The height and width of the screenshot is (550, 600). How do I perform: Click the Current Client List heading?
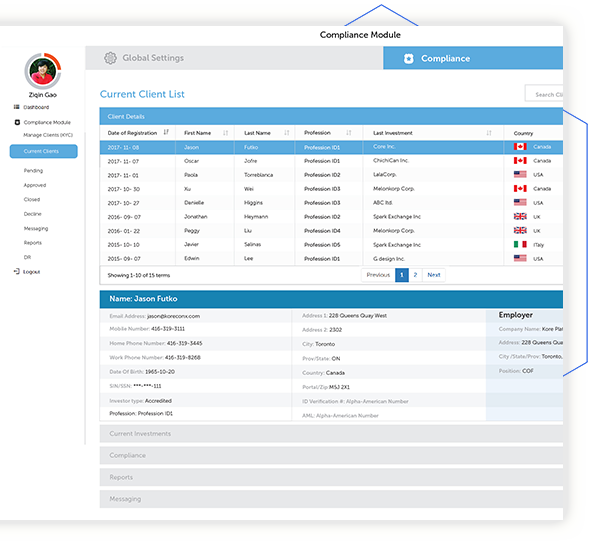[142, 94]
